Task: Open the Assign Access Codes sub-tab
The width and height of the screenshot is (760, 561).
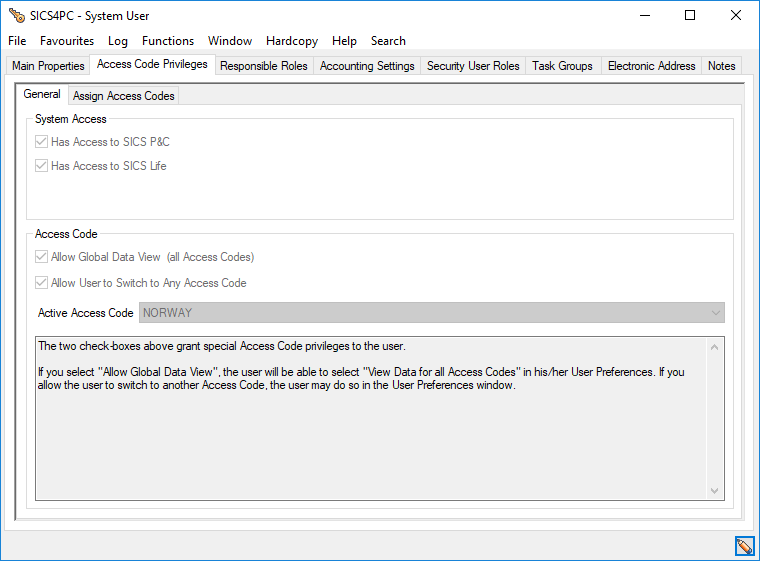Action: click(x=124, y=96)
